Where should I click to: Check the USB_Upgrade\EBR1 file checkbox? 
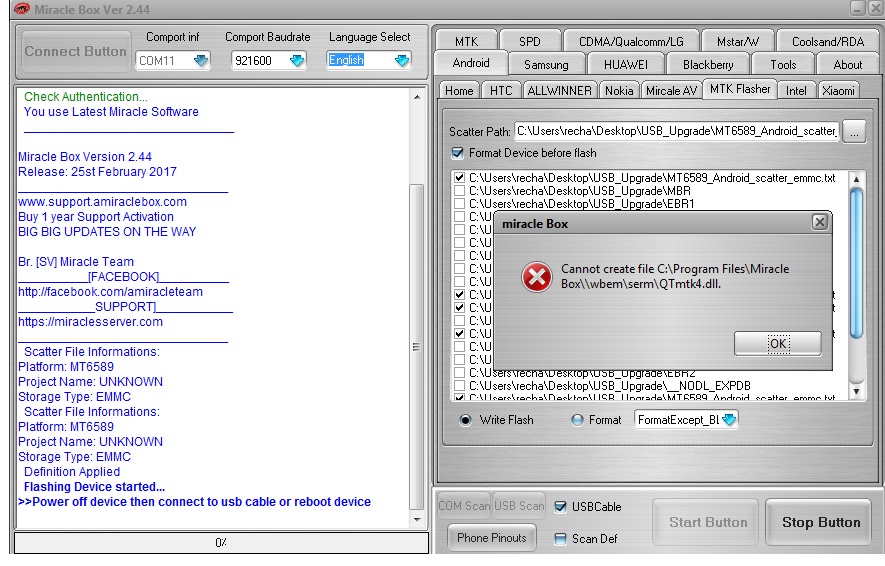[x=459, y=204]
